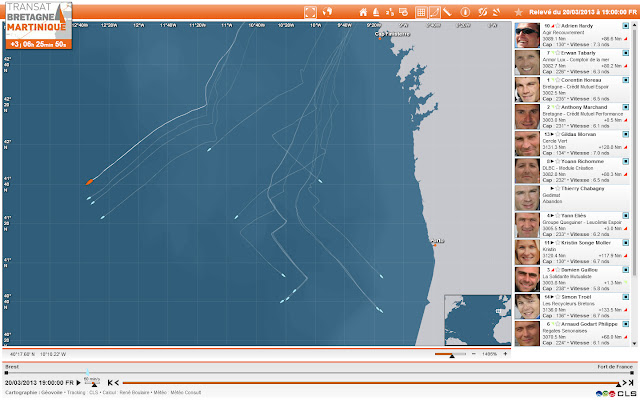Select the distance ruler tool
The height and width of the screenshot is (400, 640).
(x=447, y=12)
